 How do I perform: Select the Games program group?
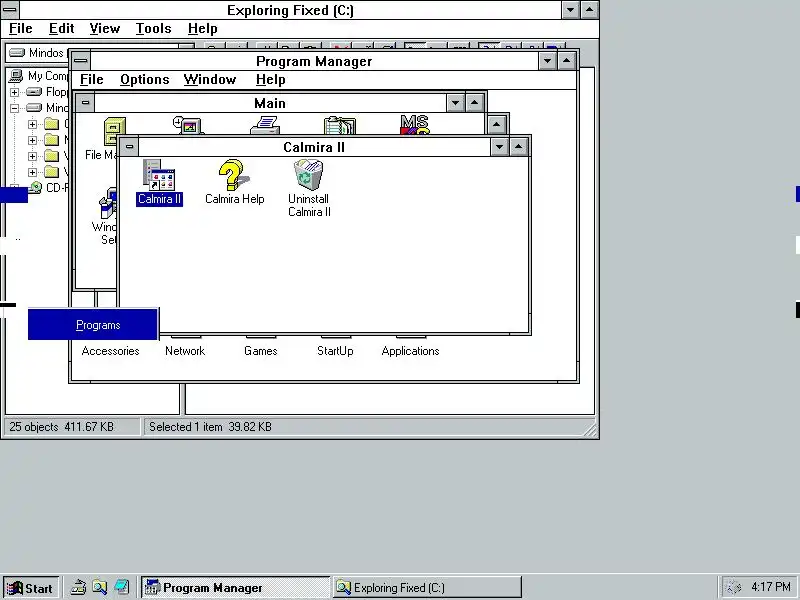(x=260, y=351)
